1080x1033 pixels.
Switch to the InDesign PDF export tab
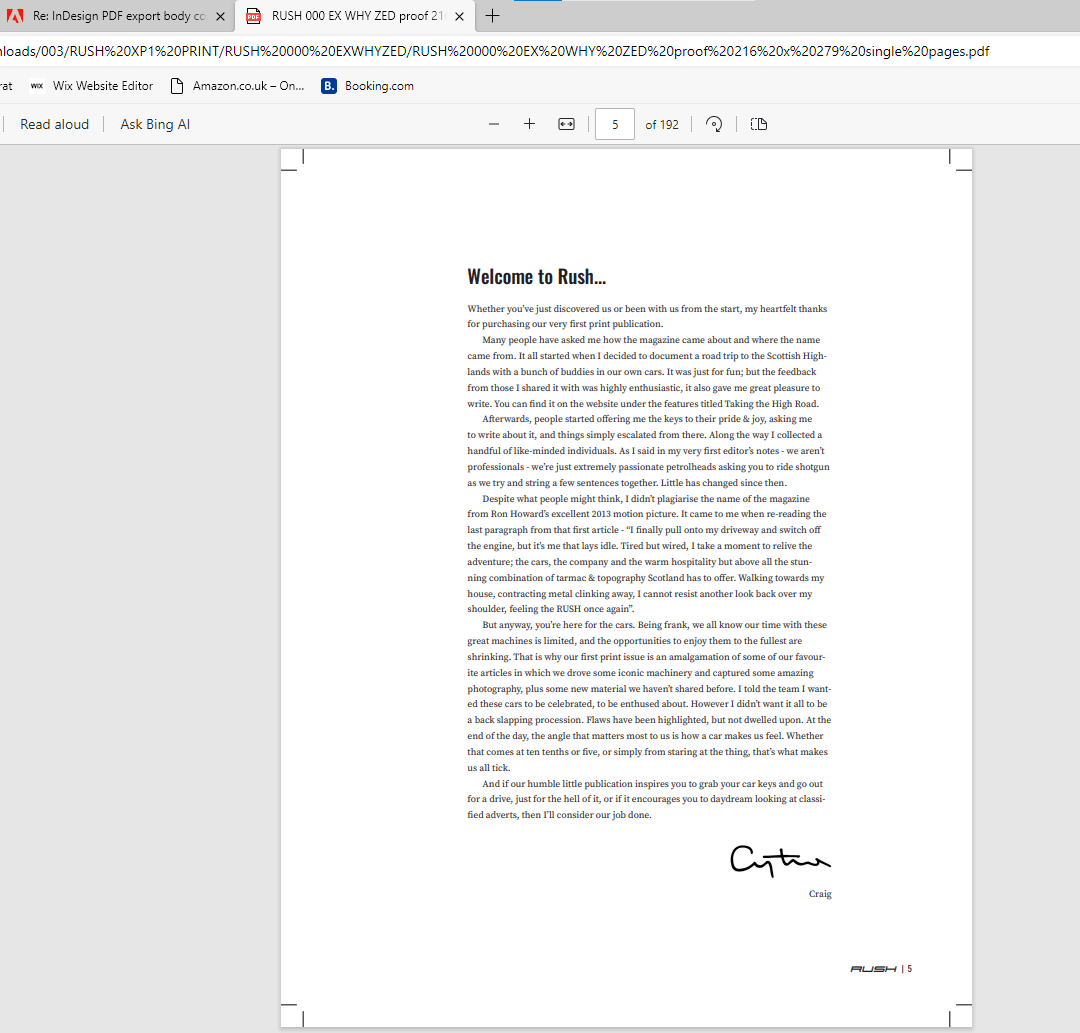pyautogui.click(x=120, y=16)
